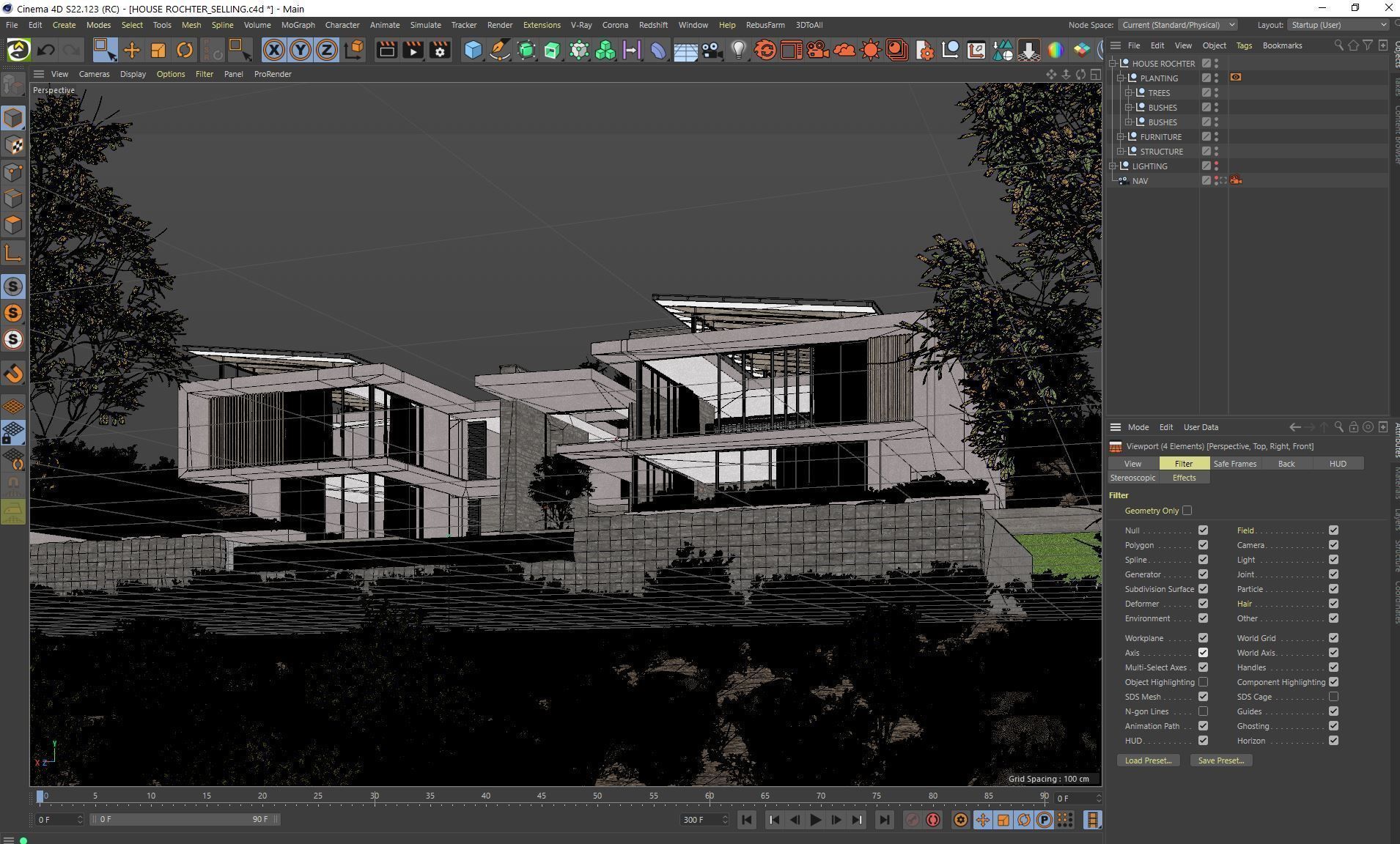Click Render View clapperboard icon
The image size is (1400, 844).
386,50
